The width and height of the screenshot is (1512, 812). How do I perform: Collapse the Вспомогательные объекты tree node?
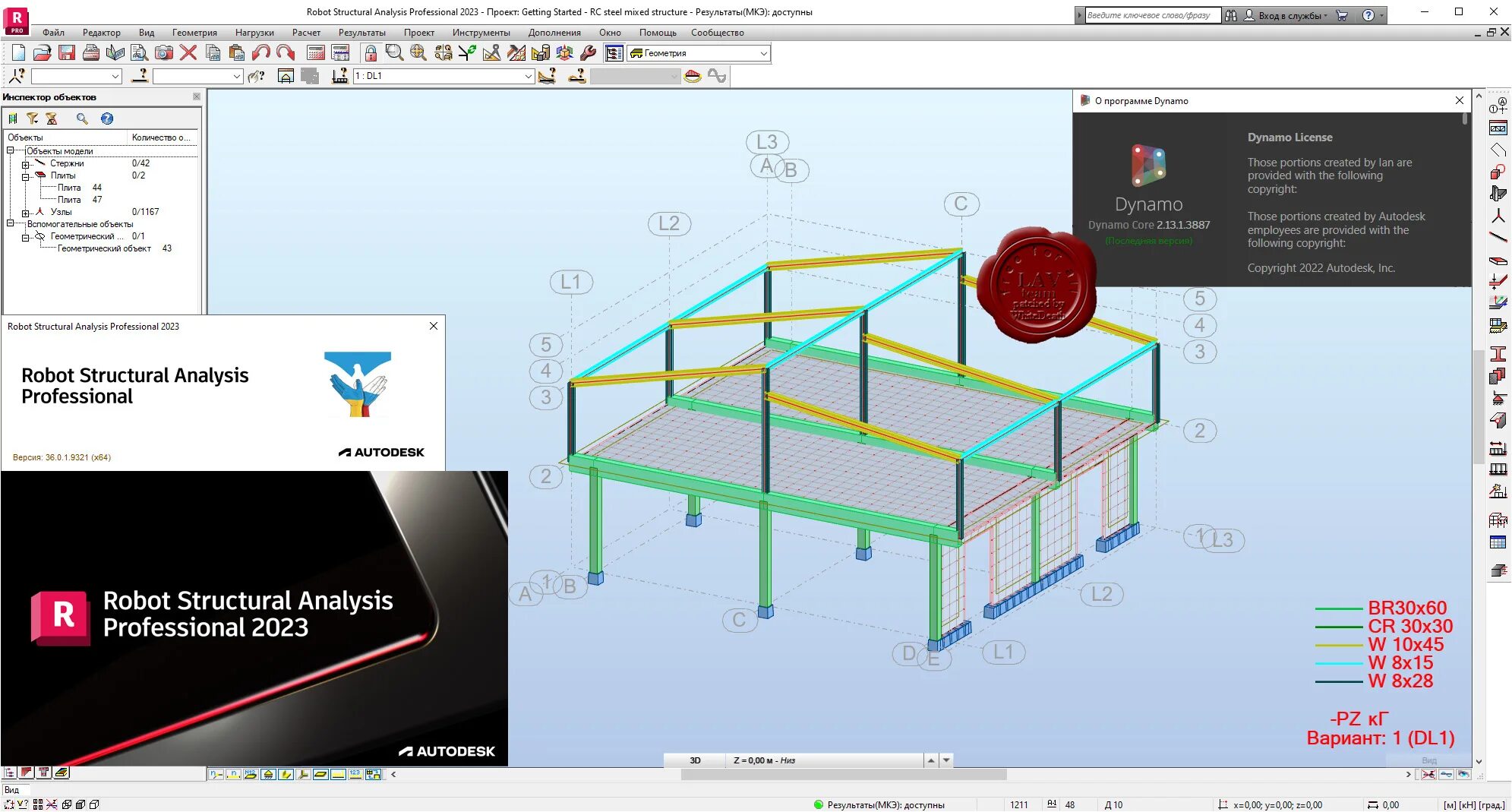(x=11, y=224)
